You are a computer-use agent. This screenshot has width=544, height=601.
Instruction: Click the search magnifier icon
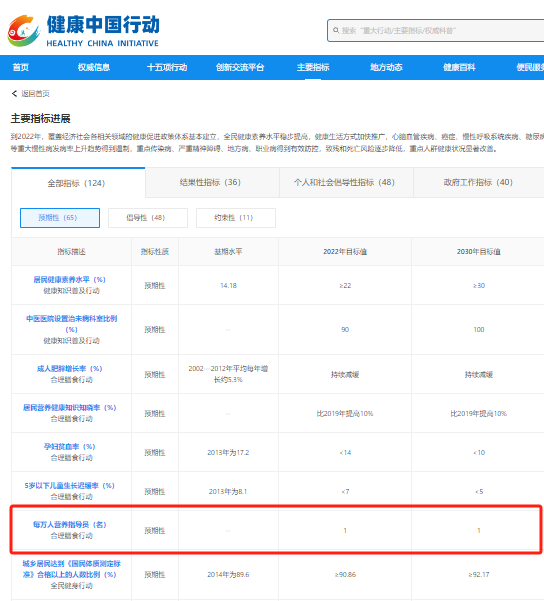[336, 30]
